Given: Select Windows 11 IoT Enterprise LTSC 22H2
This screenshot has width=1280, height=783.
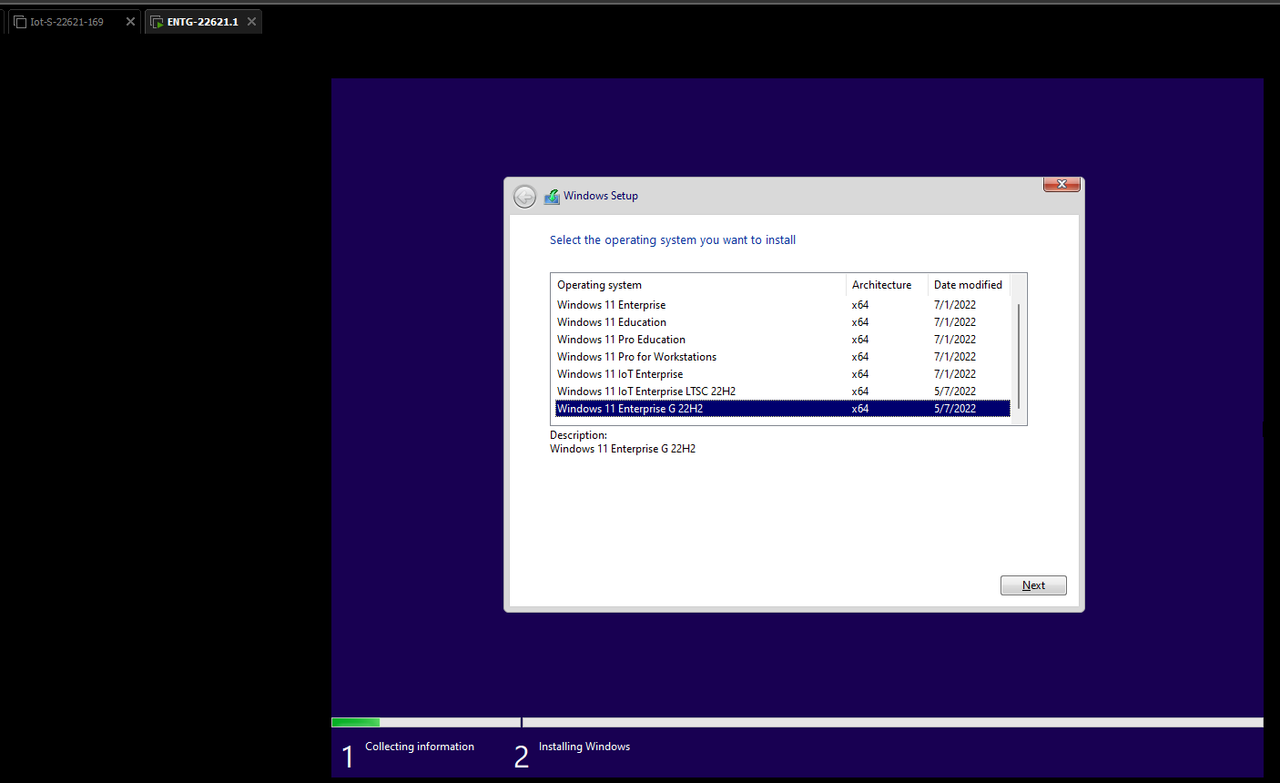Looking at the screenshot, I should coord(782,391).
